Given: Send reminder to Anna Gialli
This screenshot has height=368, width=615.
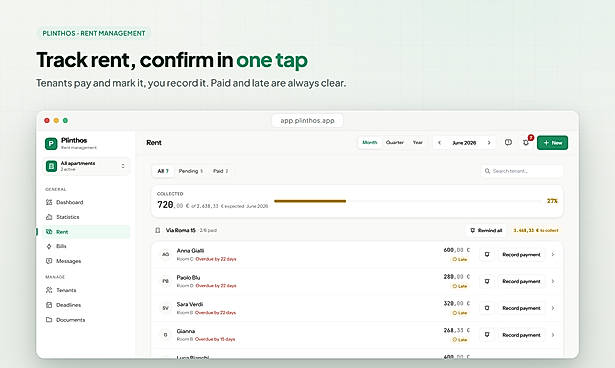Looking at the screenshot, I should pyautogui.click(x=487, y=255).
